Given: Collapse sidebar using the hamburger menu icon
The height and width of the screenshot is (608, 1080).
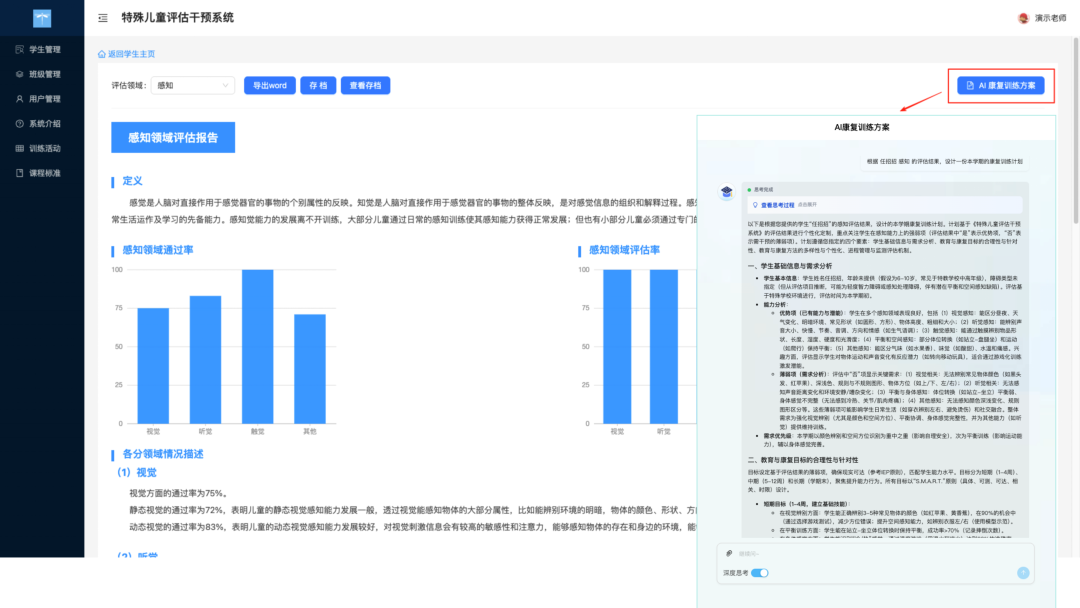Looking at the screenshot, I should [x=103, y=18].
